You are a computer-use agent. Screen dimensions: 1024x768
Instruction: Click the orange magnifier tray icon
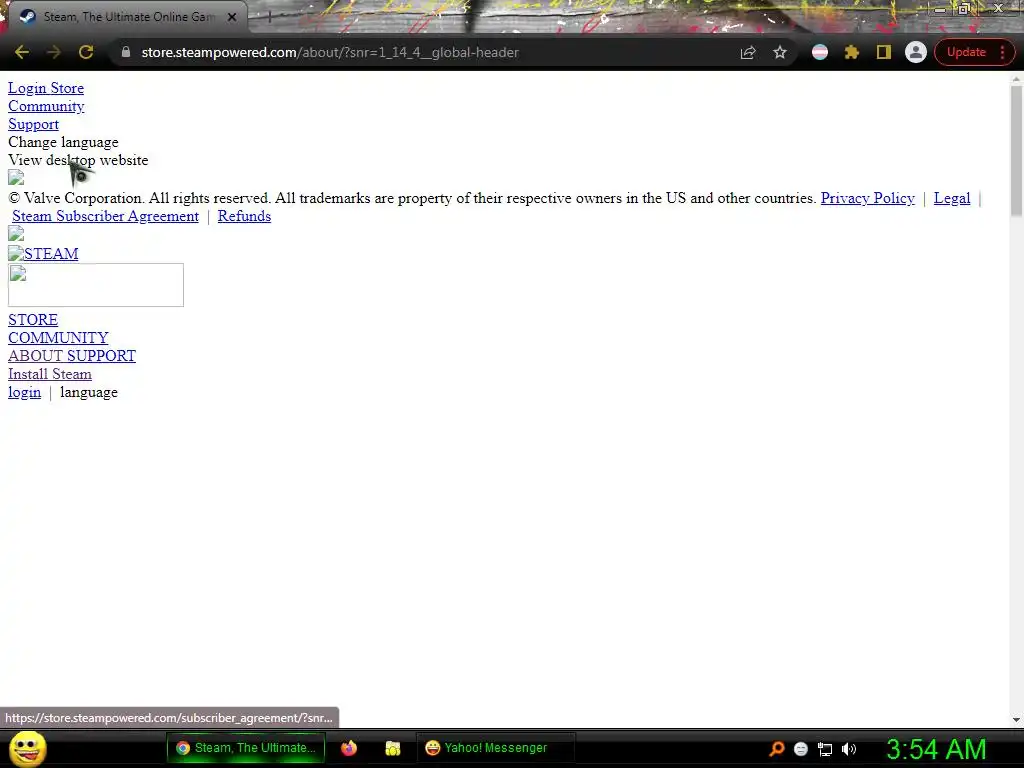pyautogui.click(x=776, y=749)
